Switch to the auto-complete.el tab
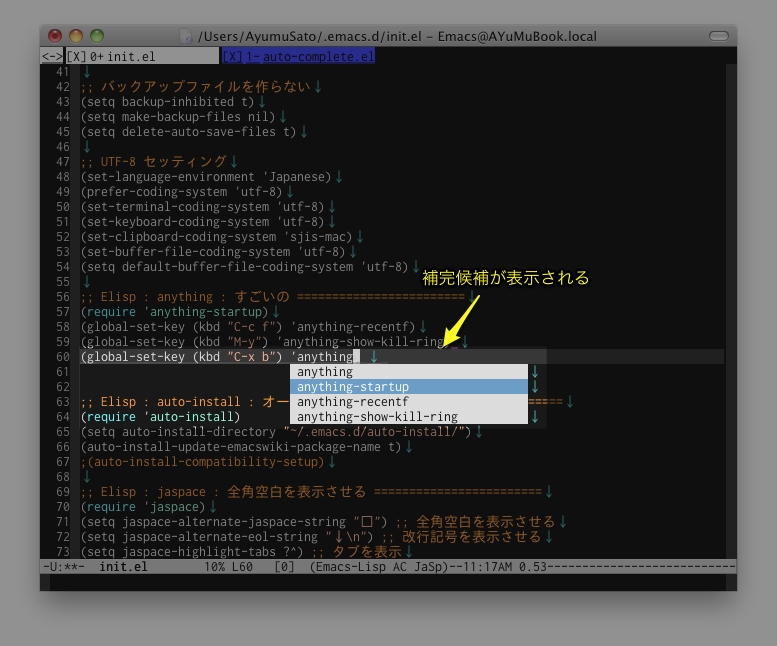This screenshot has width=777, height=646. (318, 57)
